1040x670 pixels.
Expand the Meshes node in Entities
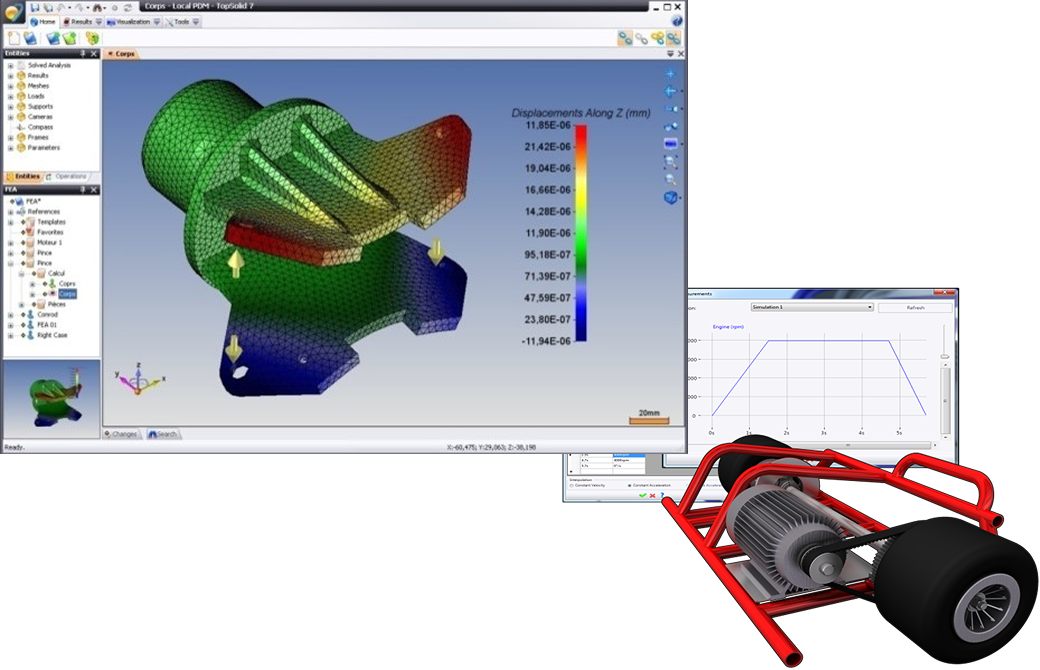10,86
